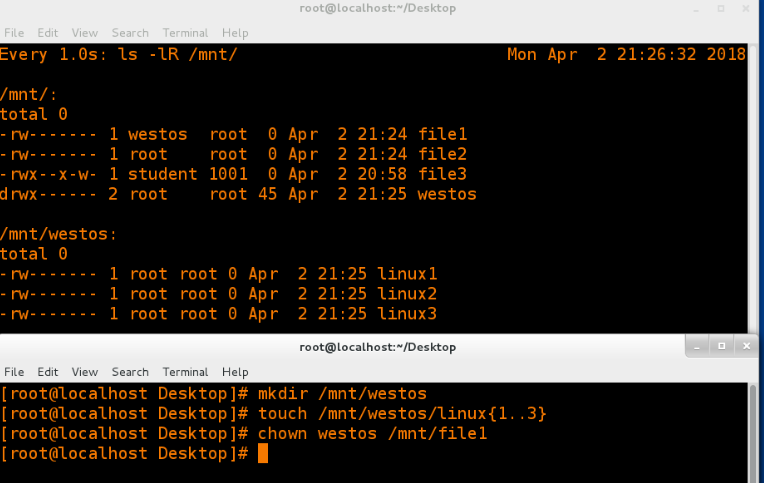Image resolution: width=764 pixels, height=483 pixels.
Task: Click the bottom terminal's vertical scrollbar
Action: pos(753,433)
